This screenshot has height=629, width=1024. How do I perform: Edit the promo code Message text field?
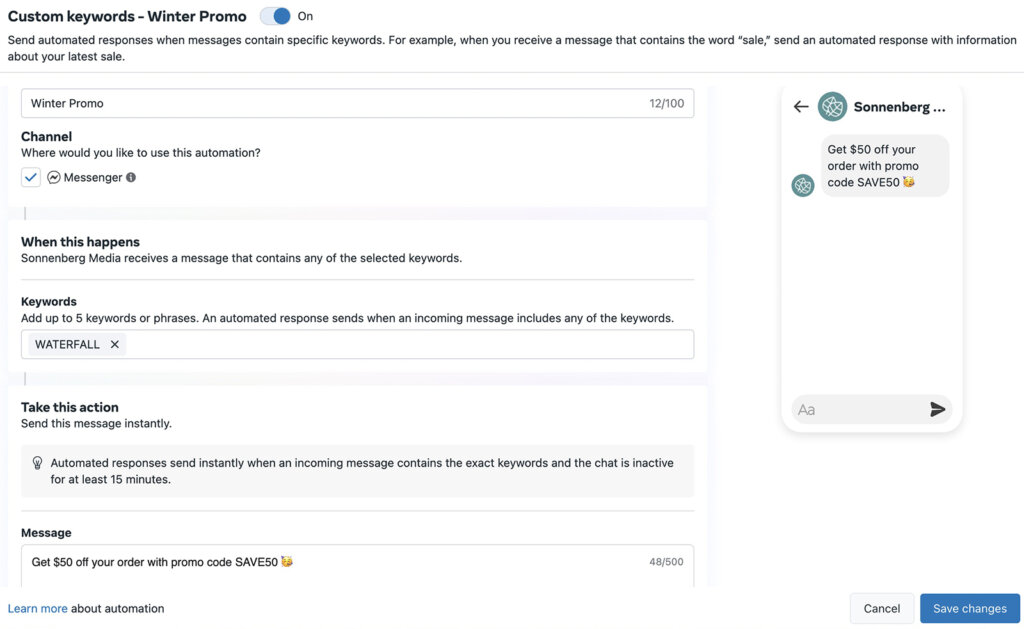pos(330,562)
